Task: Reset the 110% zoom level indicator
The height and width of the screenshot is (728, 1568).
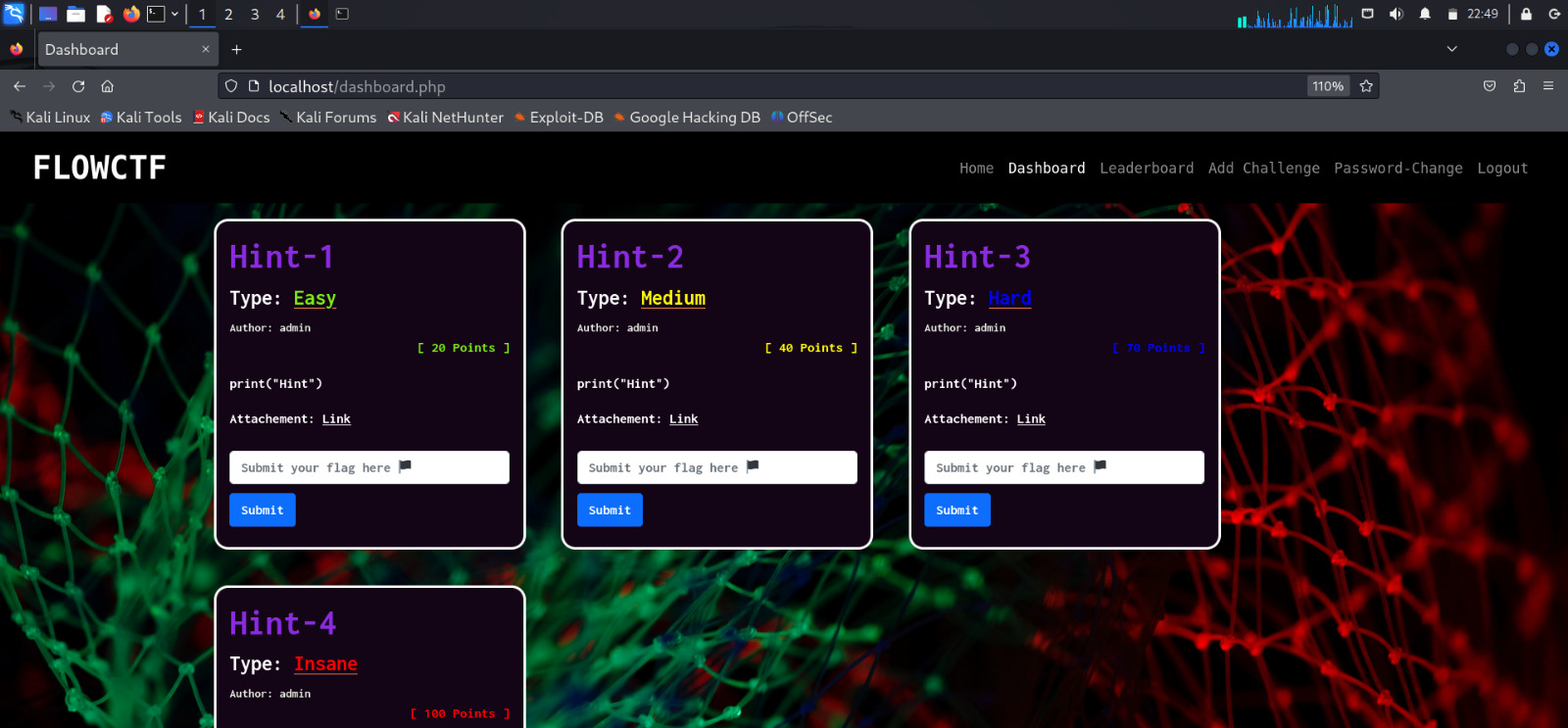Action: tap(1328, 86)
